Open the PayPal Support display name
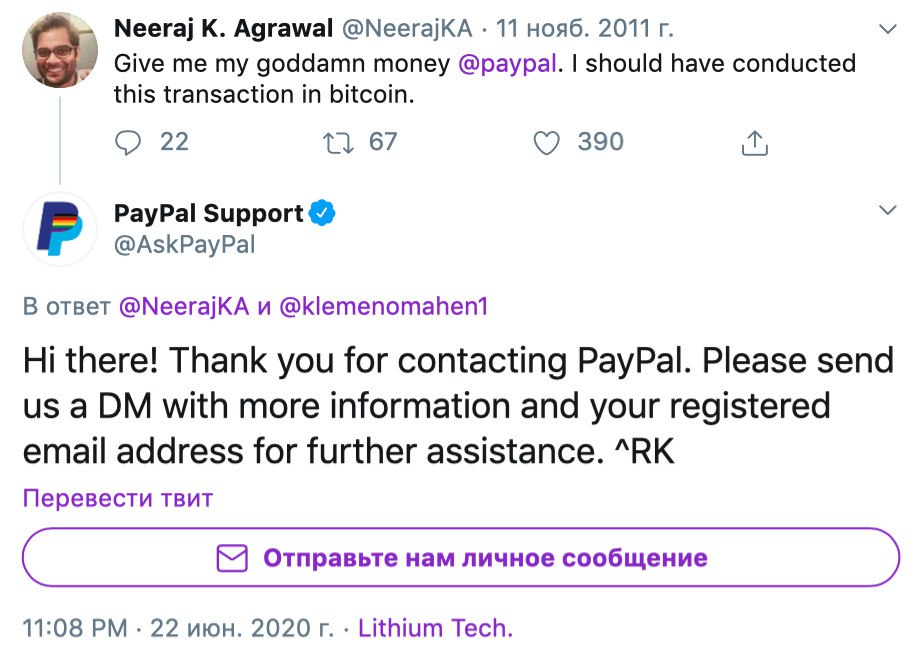917x655 pixels. click(208, 213)
